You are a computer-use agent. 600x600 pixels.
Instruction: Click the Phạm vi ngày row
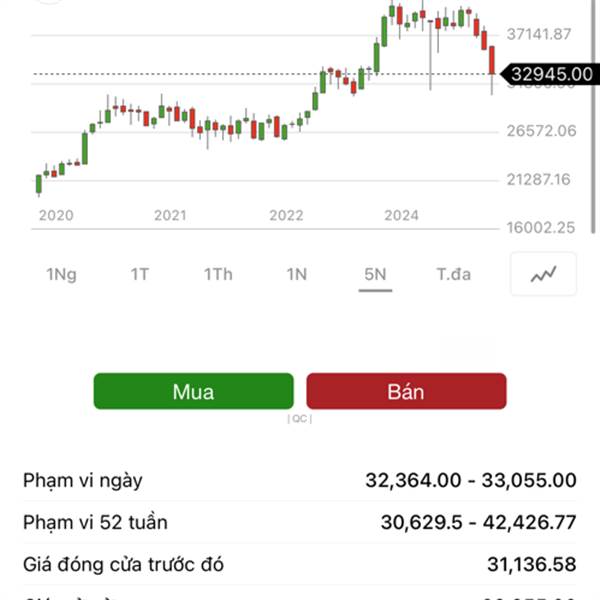pos(300,480)
